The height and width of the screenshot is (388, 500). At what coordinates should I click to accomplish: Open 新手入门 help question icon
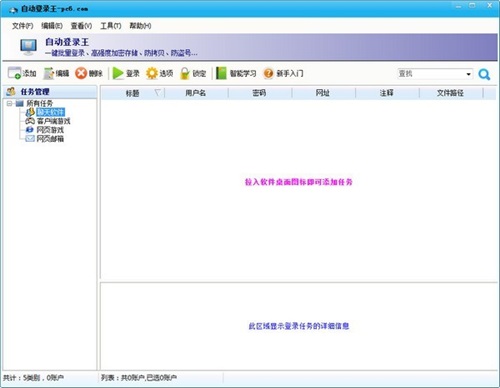click(x=268, y=73)
